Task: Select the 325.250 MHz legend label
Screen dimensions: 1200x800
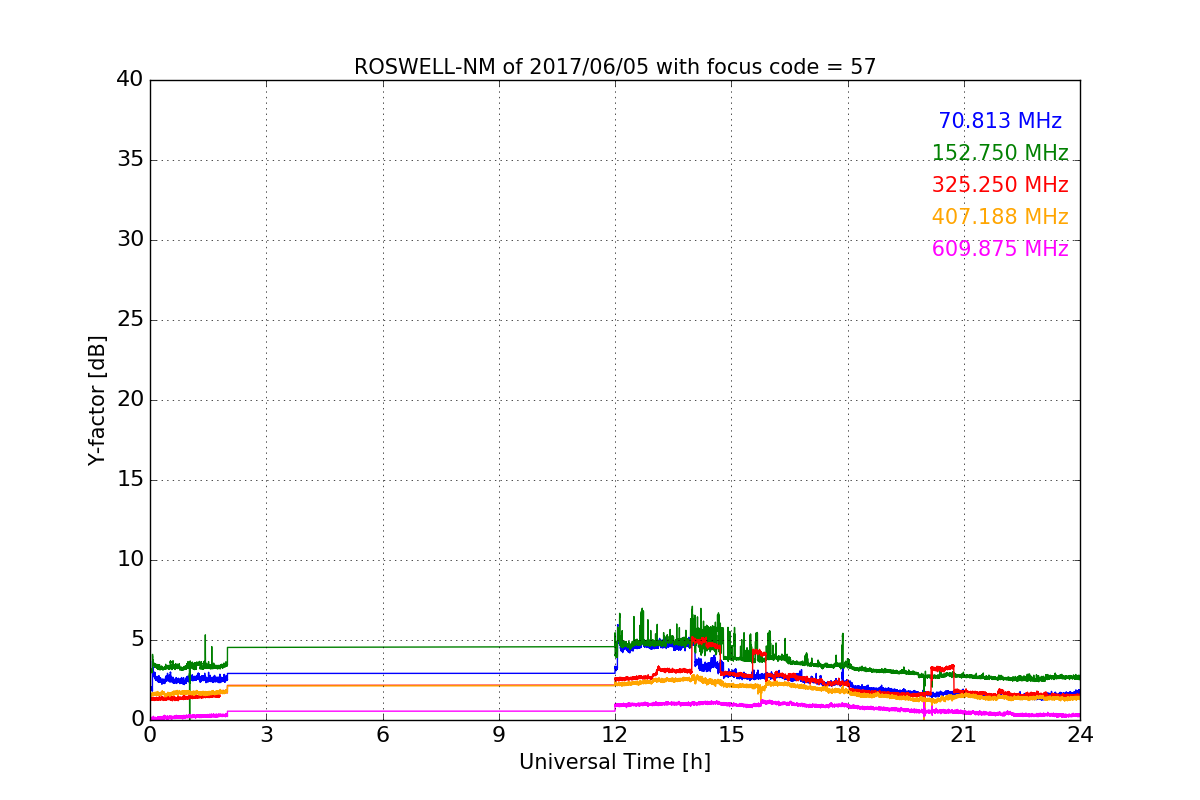Action: tap(1000, 185)
